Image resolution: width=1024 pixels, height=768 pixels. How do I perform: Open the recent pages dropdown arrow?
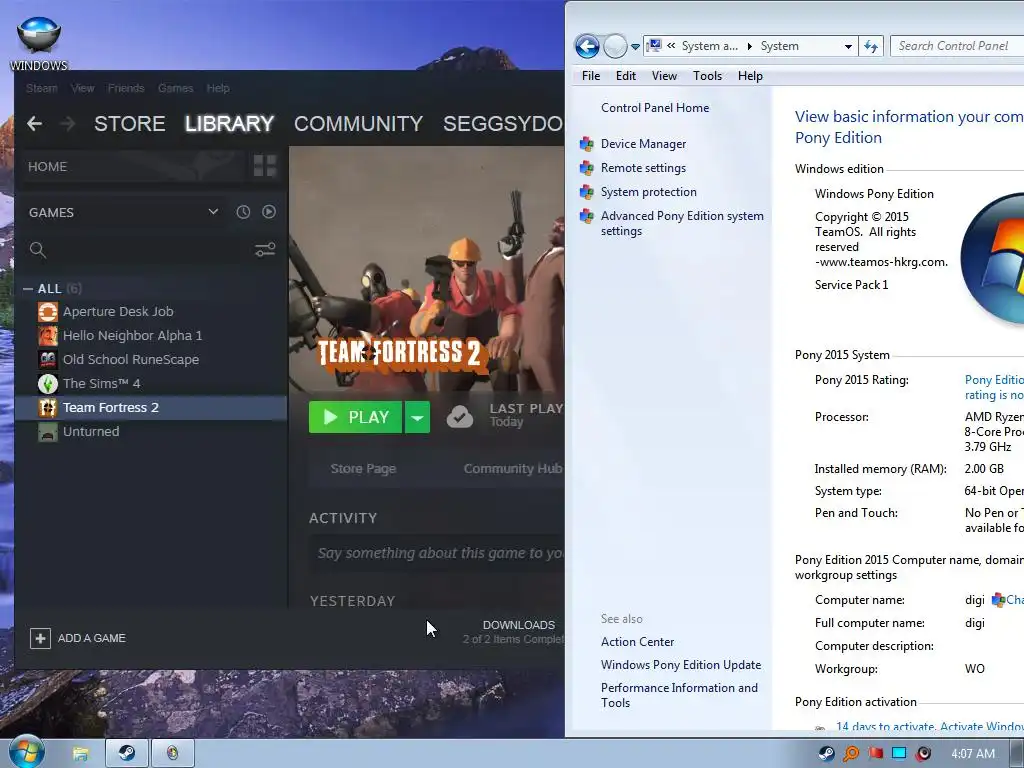click(x=635, y=47)
